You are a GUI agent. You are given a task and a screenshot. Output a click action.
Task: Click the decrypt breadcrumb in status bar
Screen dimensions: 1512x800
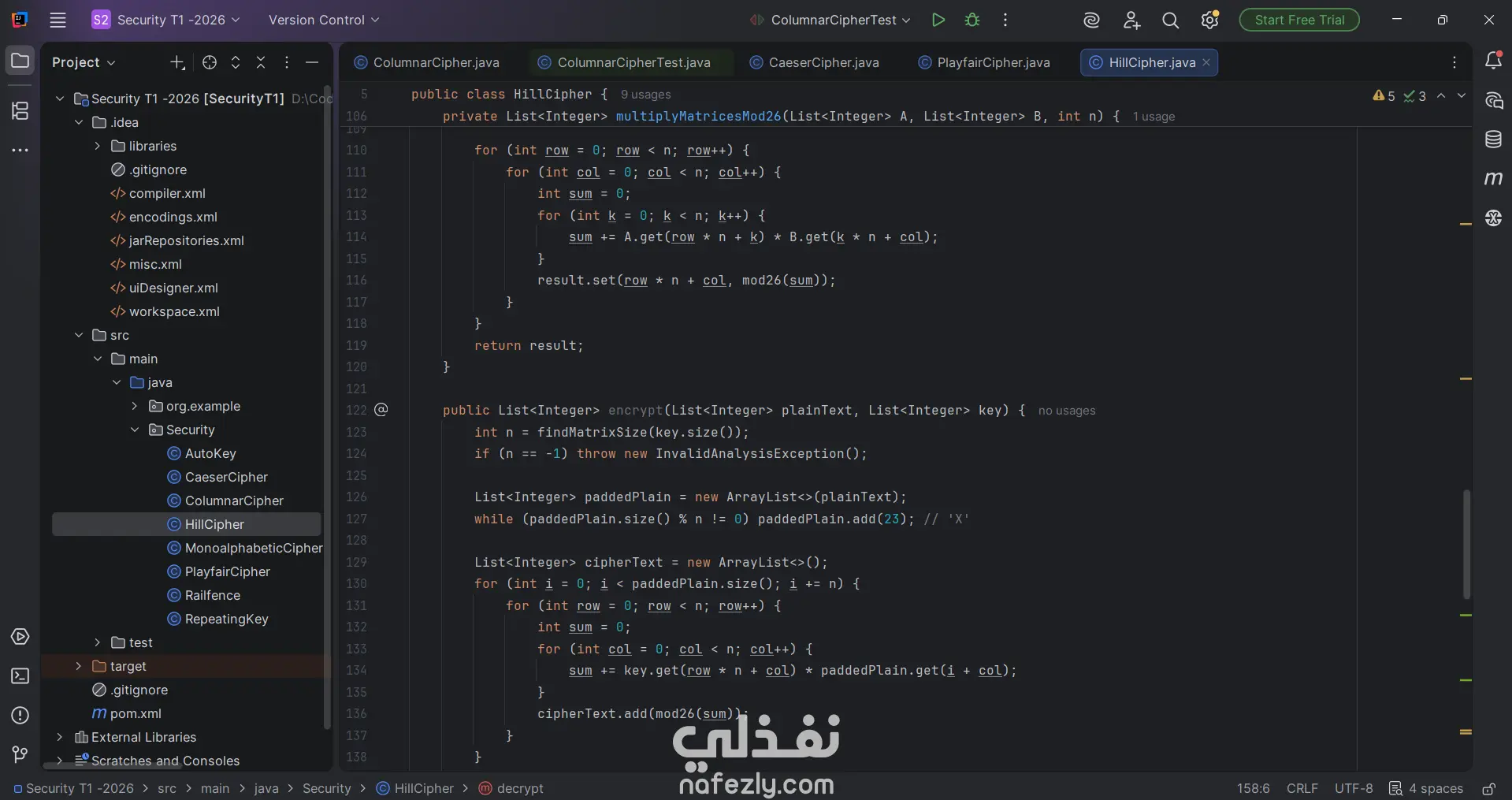(x=511, y=789)
